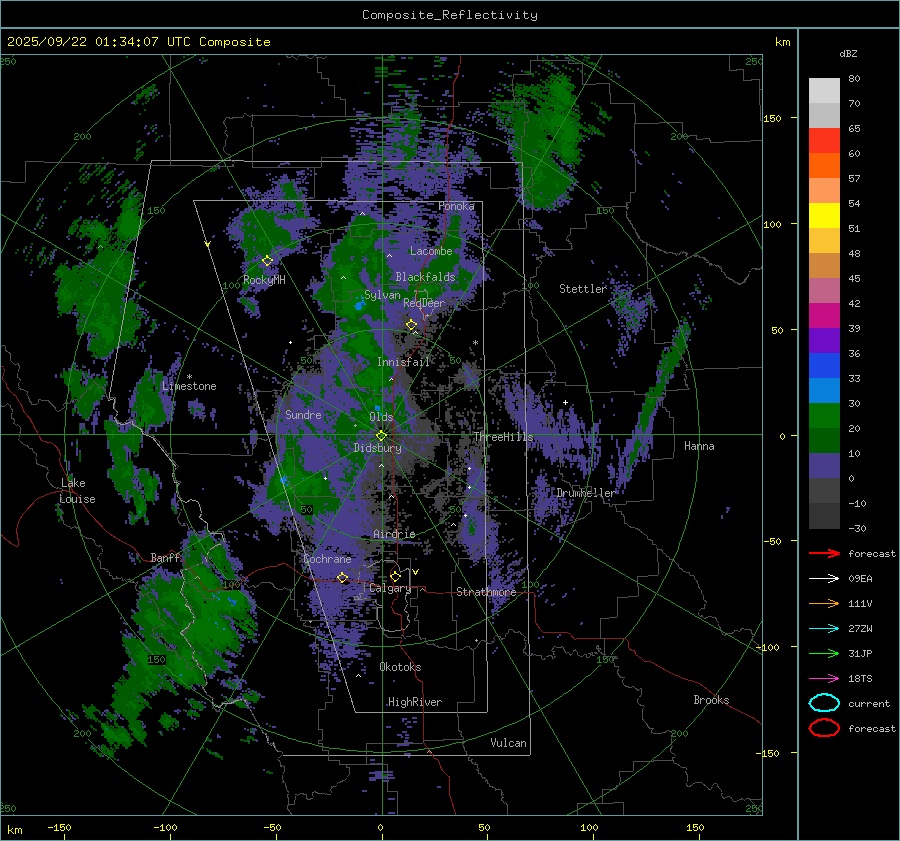Click the yellow diamond marker near RockyMH
Viewport: 900px width, 841px height.
pos(267,260)
